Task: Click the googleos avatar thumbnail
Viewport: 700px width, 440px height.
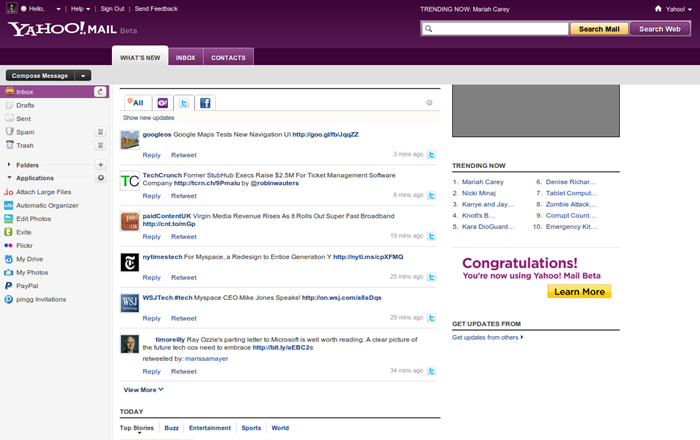Action: (x=130, y=140)
